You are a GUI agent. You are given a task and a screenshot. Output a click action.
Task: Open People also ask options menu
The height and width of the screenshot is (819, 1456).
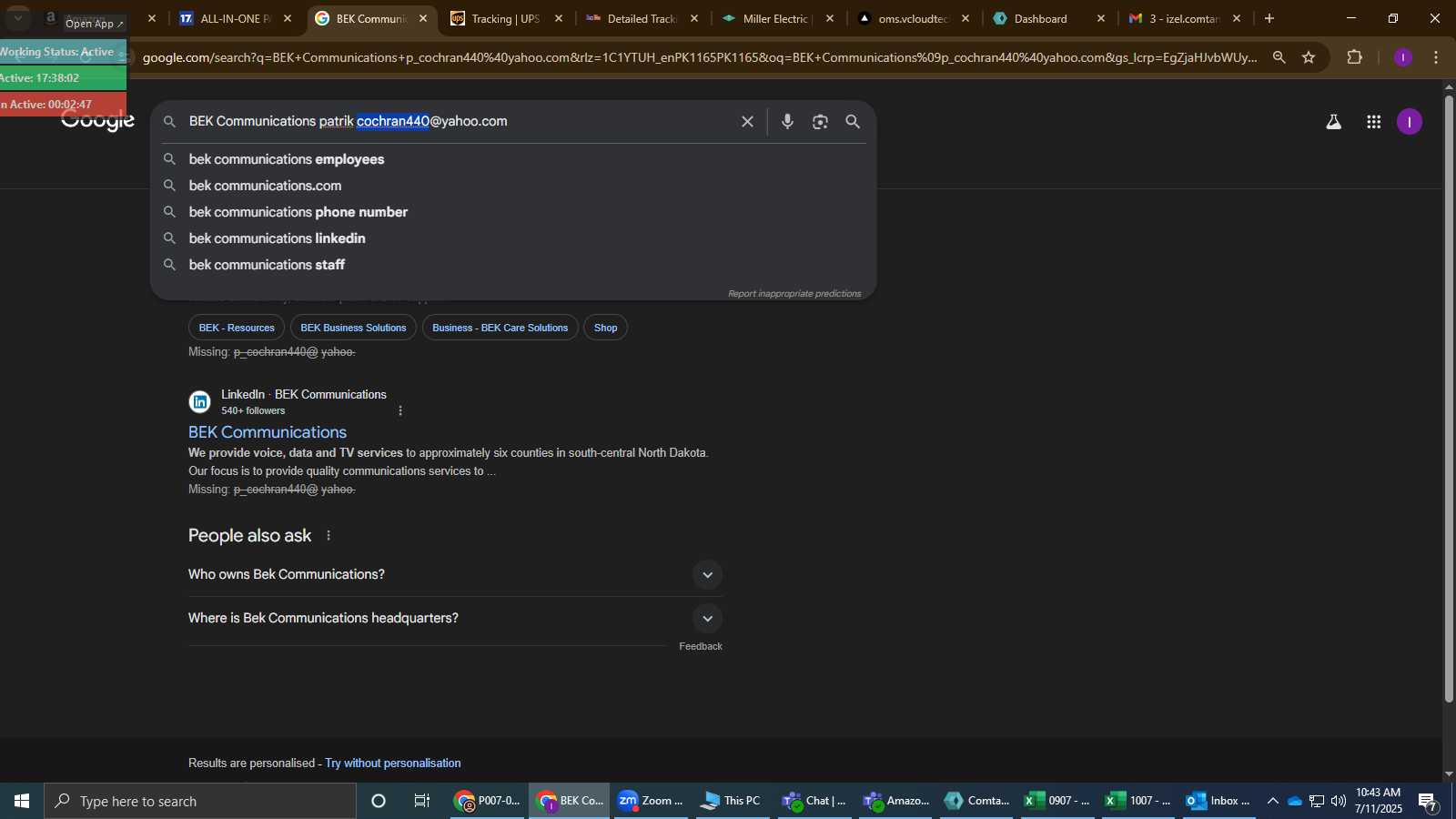coord(329,536)
